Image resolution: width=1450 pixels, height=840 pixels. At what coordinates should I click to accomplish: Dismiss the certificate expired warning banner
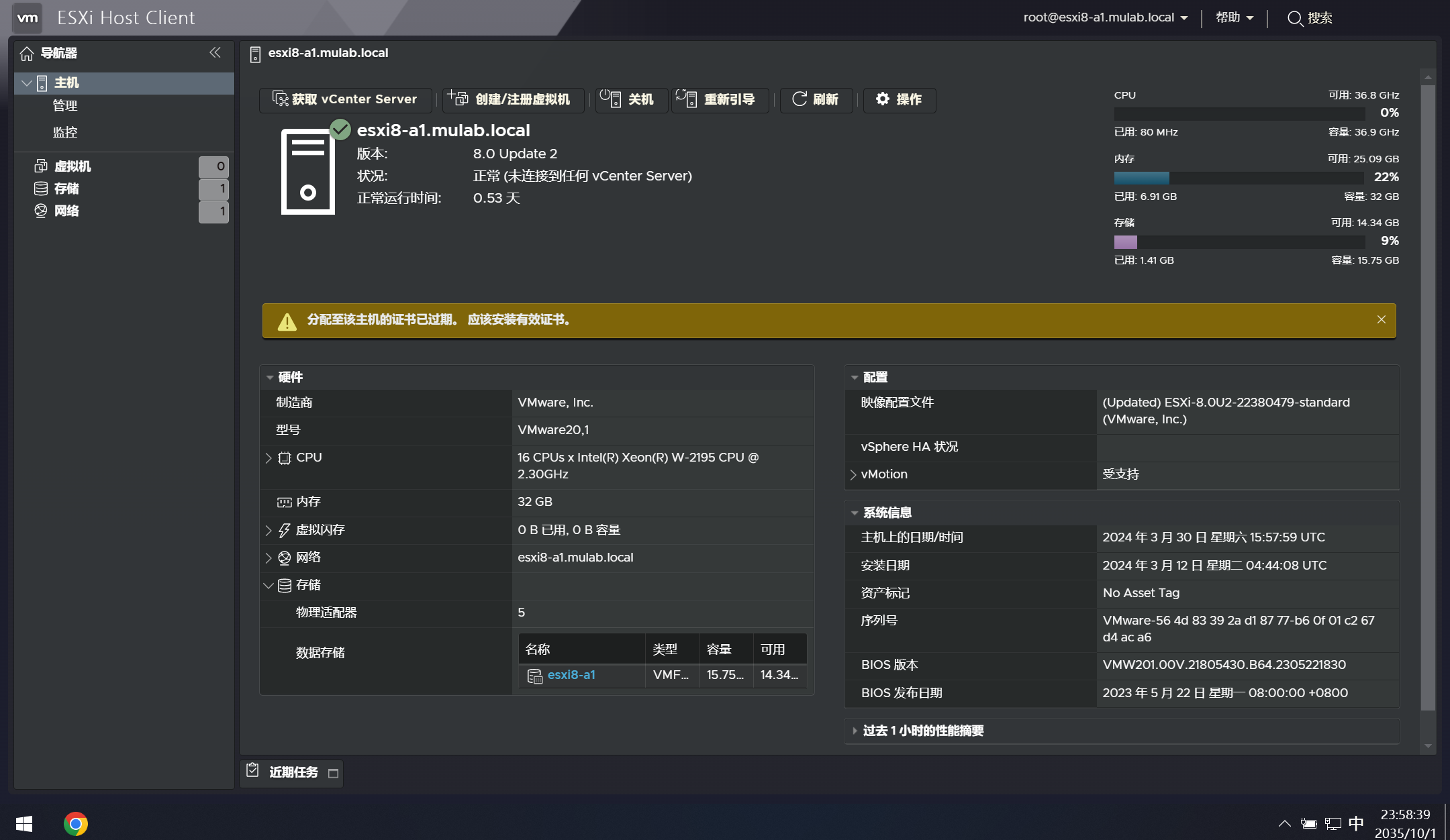click(x=1382, y=319)
